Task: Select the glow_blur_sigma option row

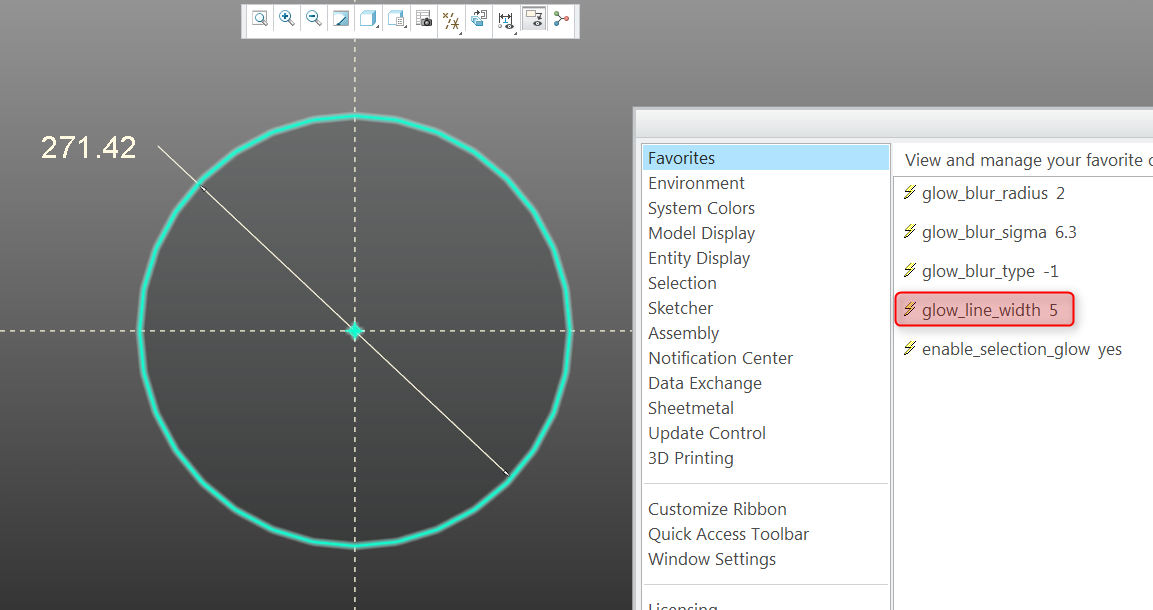Action: pyautogui.click(x=990, y=232)
